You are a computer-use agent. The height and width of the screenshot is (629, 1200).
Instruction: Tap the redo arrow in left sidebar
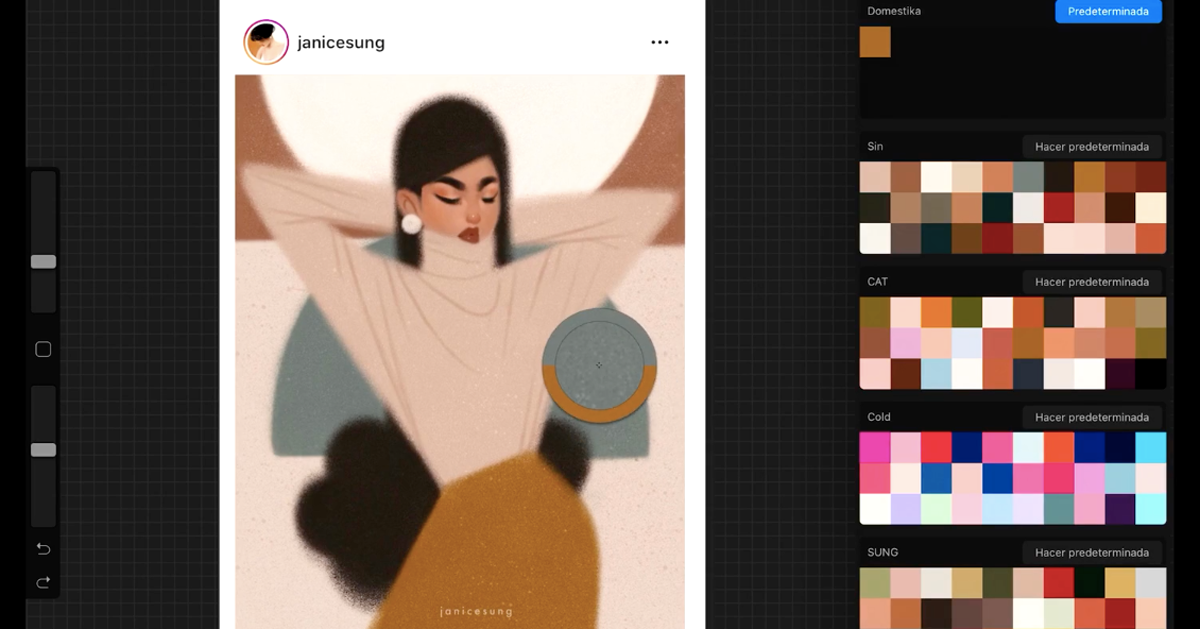(43, 582)
